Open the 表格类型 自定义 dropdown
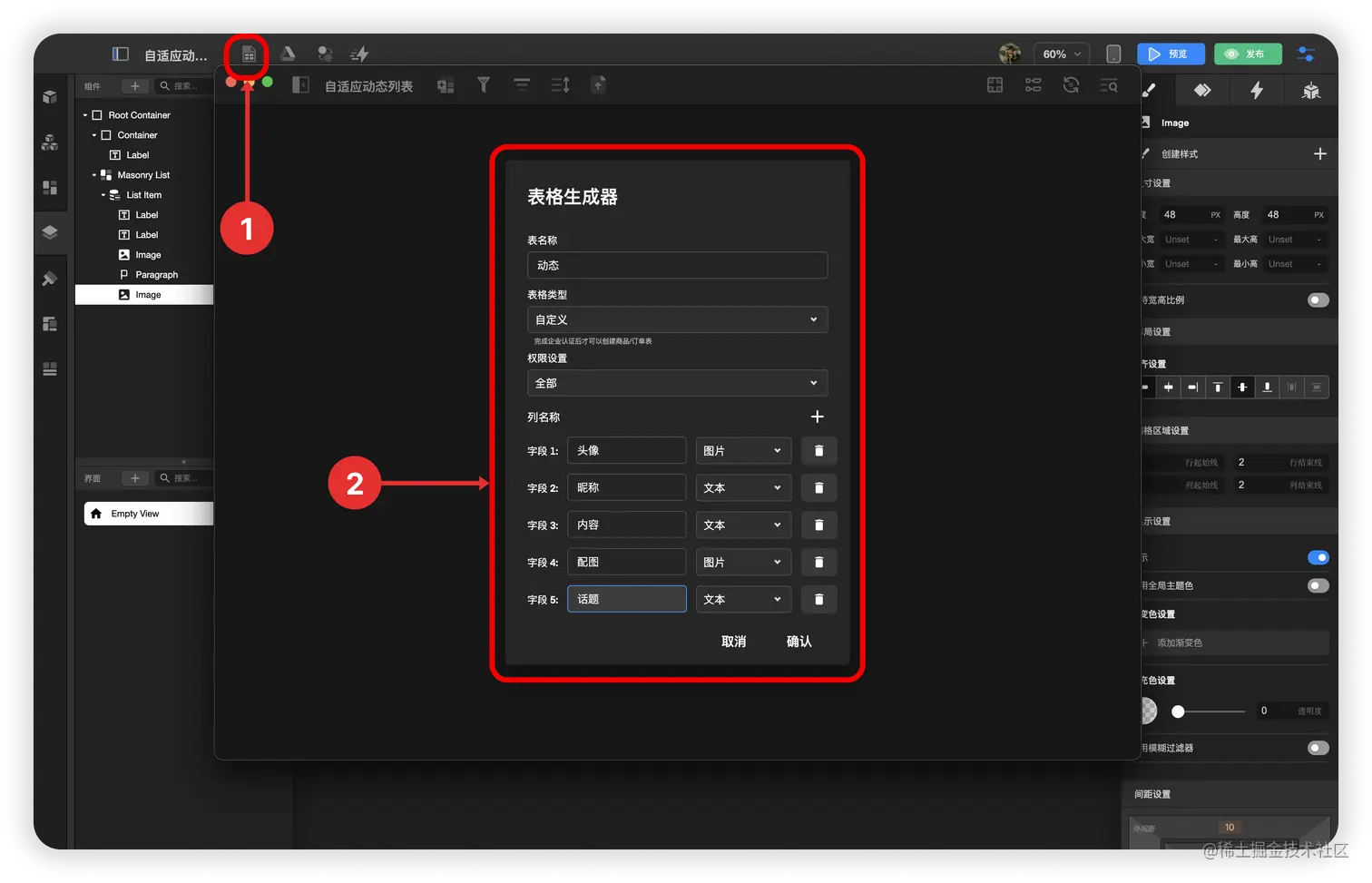The height and width of the screenshot is (883, 1372). (x=677, y=319)
